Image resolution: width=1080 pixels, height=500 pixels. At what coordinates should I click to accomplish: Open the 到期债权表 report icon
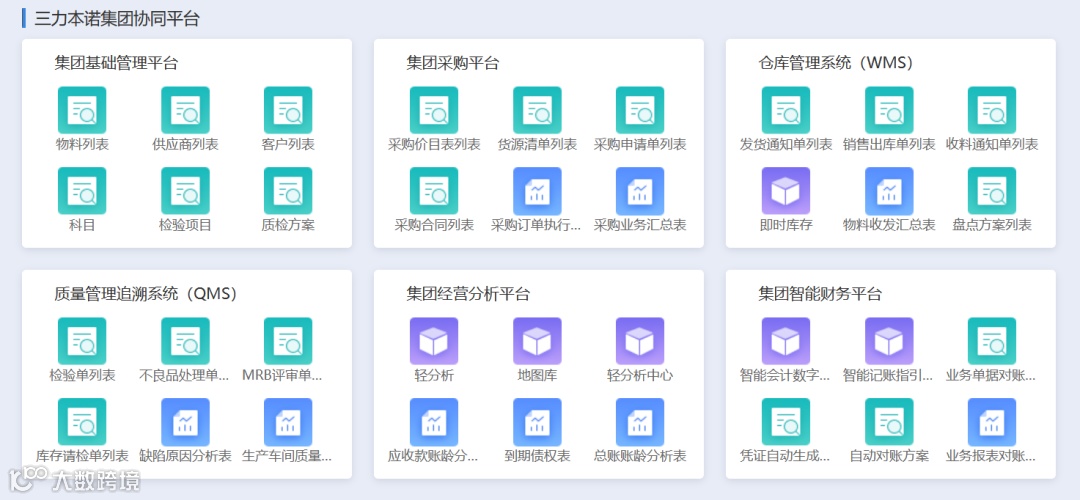pyautogui.click(x=537, y=421)
